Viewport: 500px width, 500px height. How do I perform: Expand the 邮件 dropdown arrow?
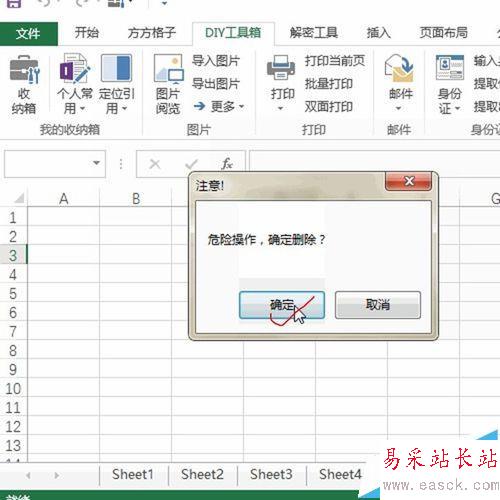tap(398, 108)
